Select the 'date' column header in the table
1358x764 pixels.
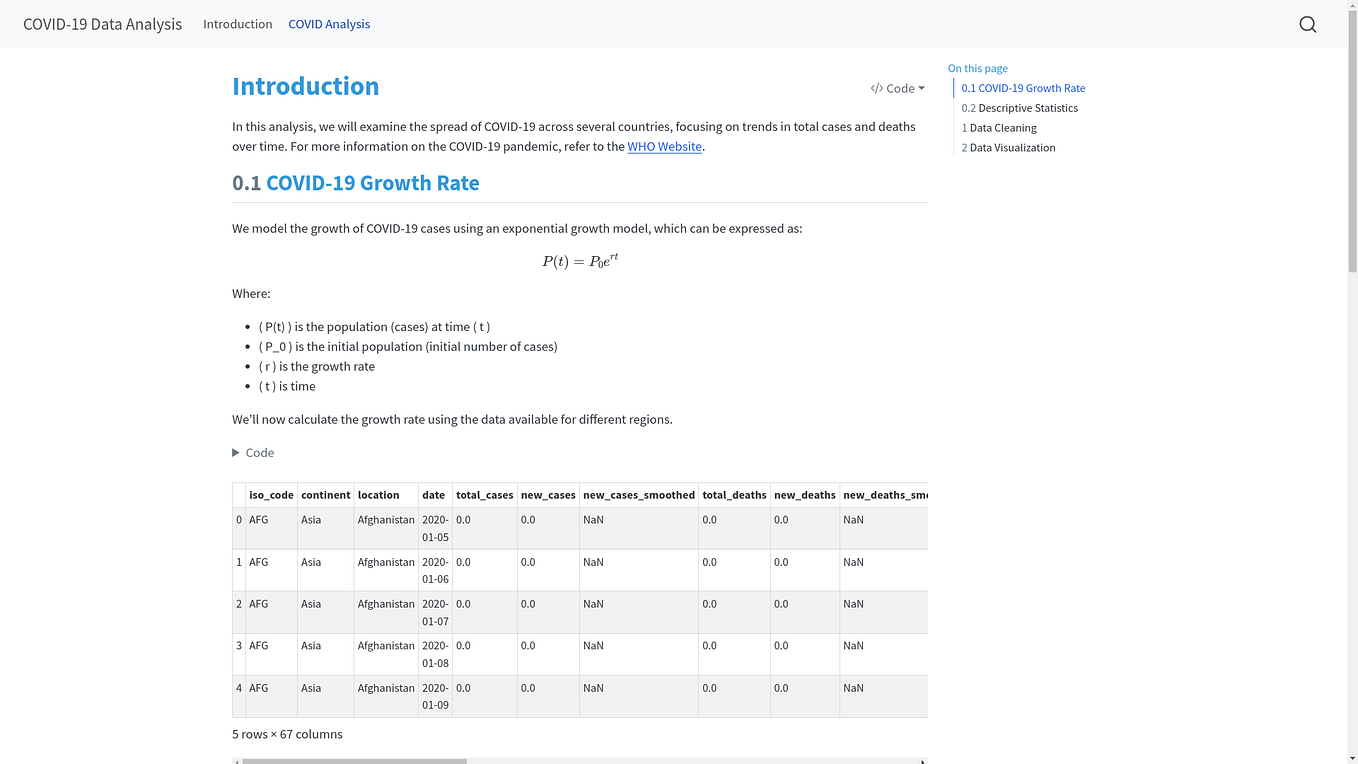coord(433,493)
